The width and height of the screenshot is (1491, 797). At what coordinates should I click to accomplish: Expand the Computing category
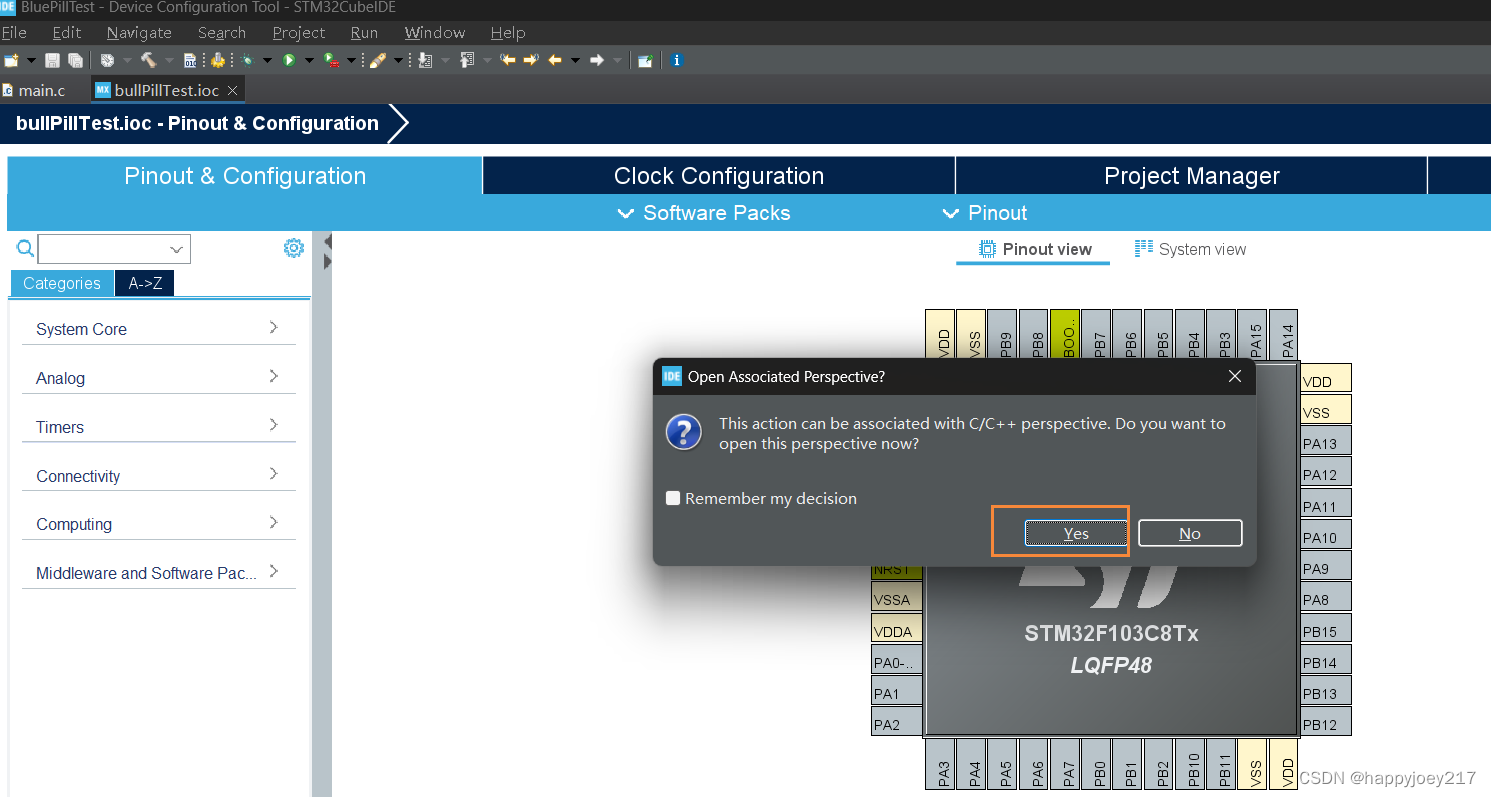click(x=159, y=524)
